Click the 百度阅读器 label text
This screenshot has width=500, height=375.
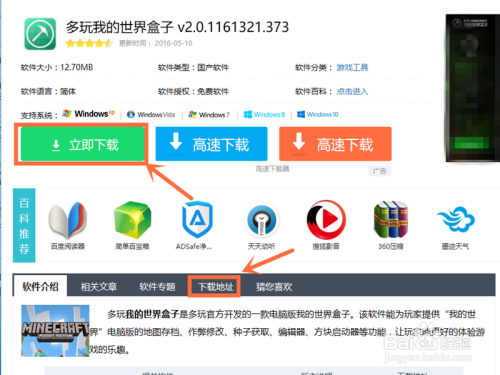68,246
